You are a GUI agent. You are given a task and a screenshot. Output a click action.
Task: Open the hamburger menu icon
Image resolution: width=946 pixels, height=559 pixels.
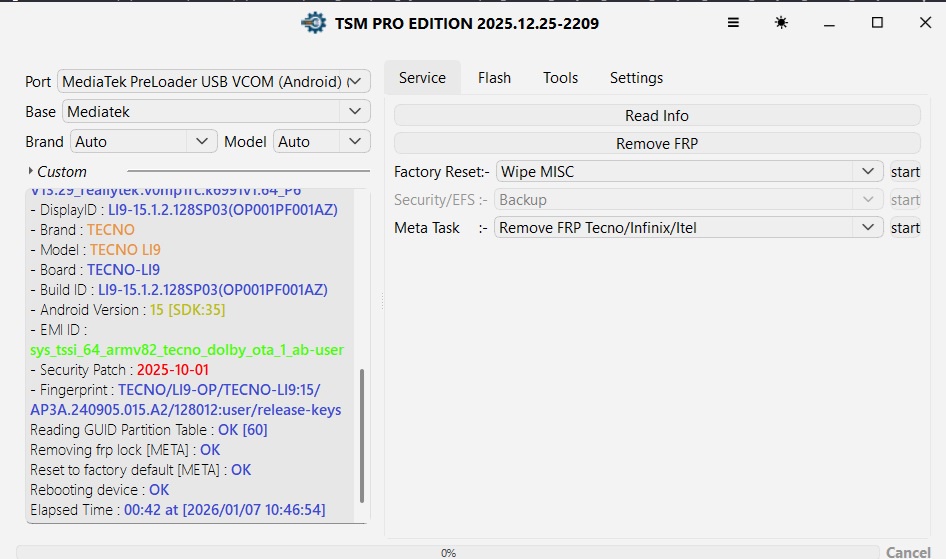733,23
